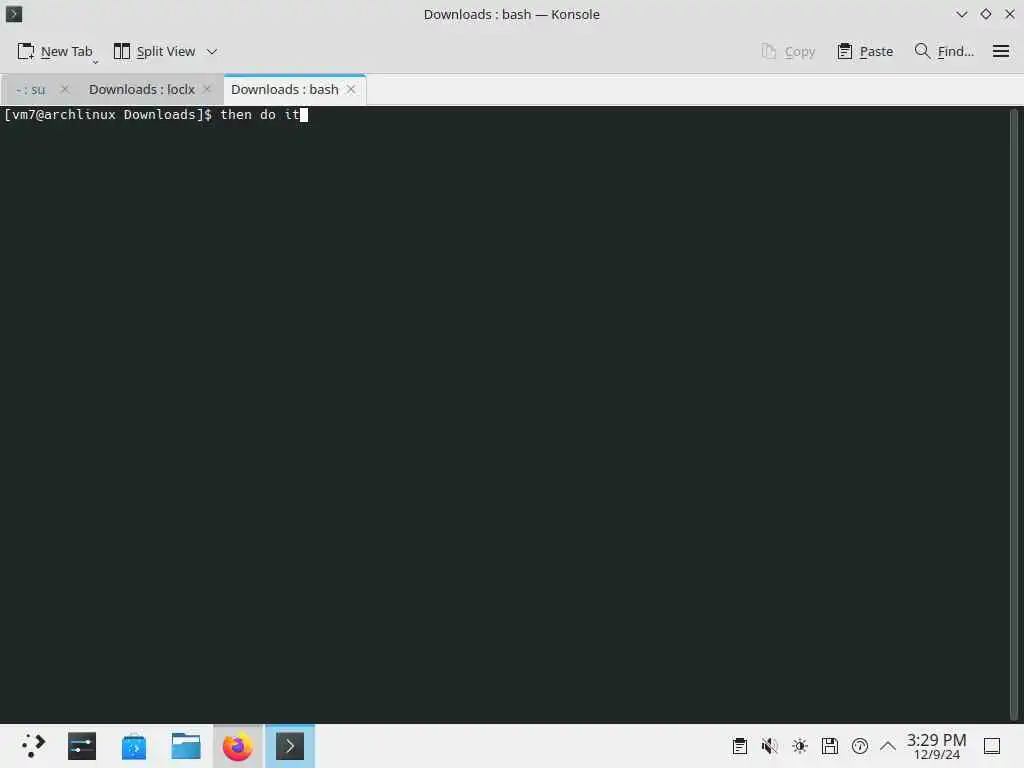Image resolution: width=1024 pixels, height=768 pixels.
Task: Launch Discover software center from taskbar
Action: (134, 746)
